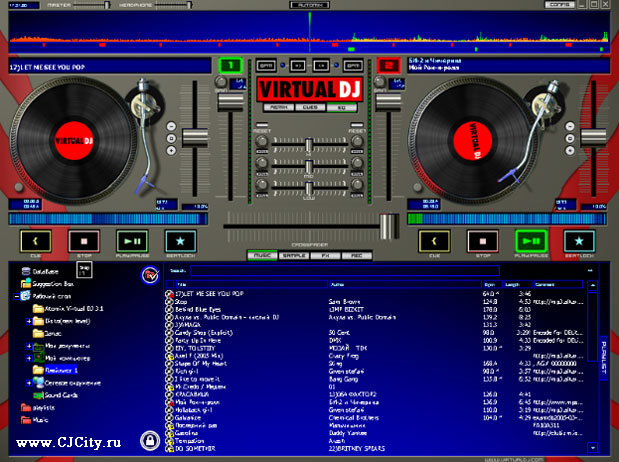This screenshot has width=619, height=462.
Task: Click right deck pitch plus button
Action: point(570,150)
